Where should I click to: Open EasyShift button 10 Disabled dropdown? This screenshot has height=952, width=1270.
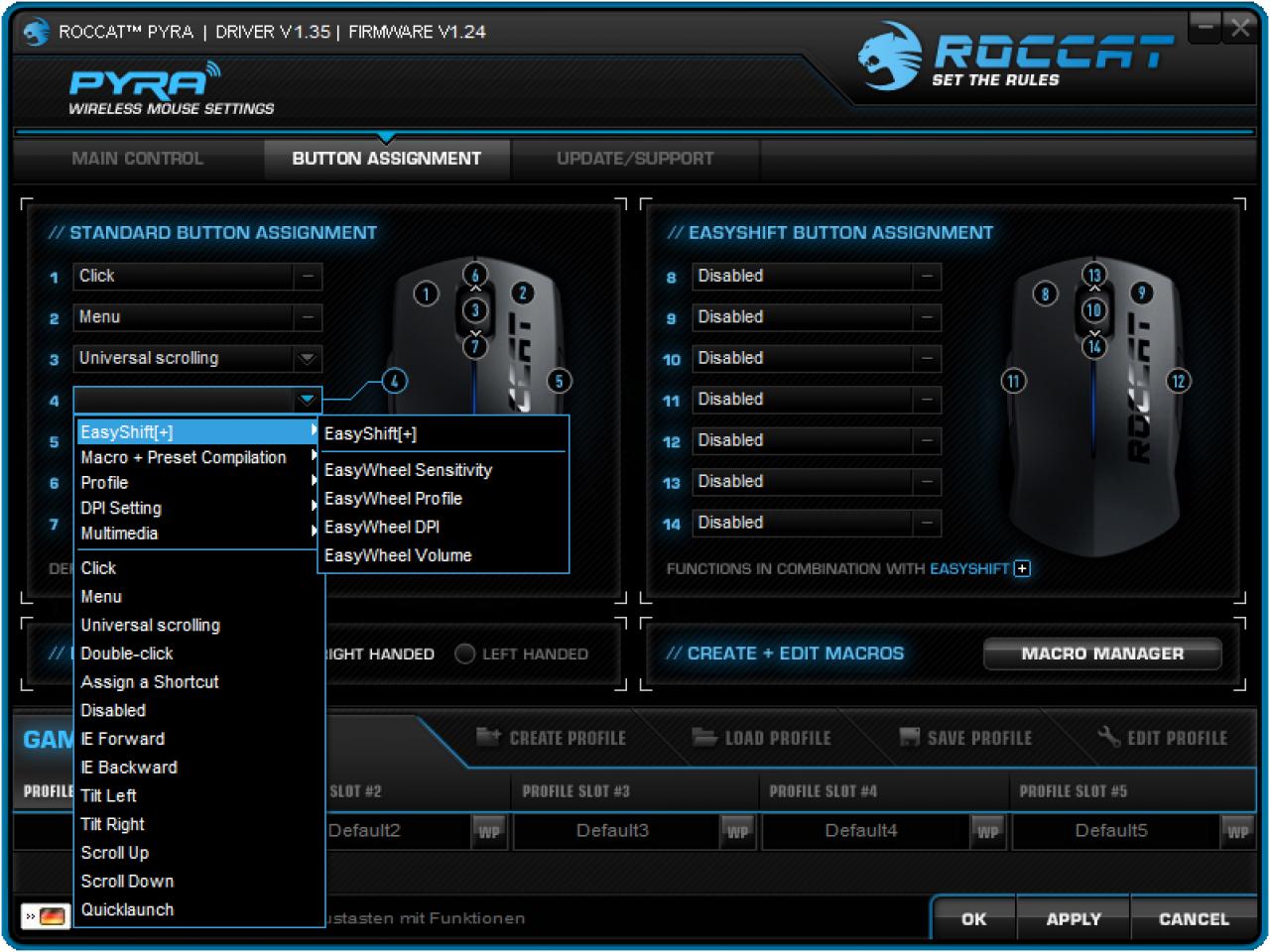click(817, 359)
